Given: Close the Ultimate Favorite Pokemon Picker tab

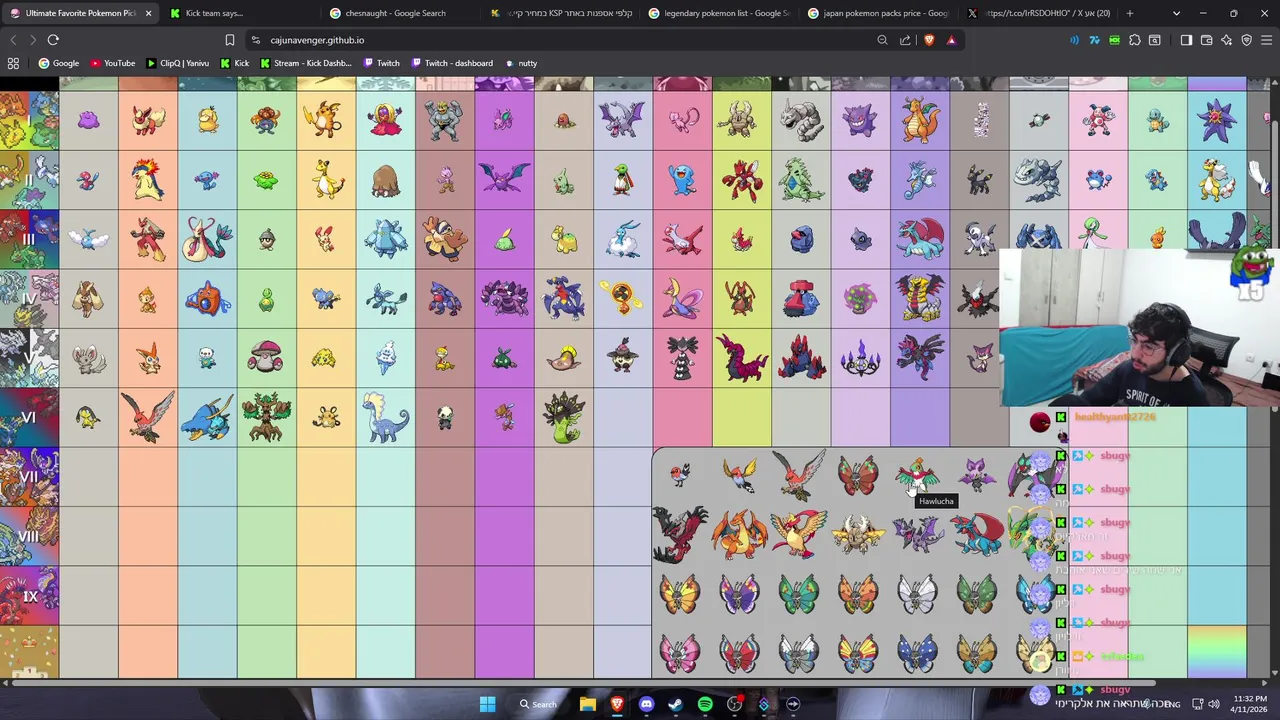Looking at the screenshot, I should [x=149, y=13].
